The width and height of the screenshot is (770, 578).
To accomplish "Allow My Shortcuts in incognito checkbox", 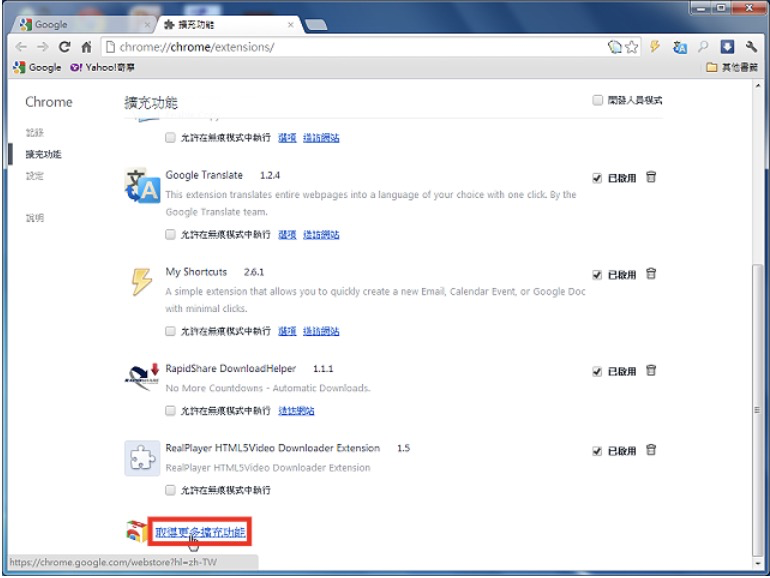I will coord(170,331).
